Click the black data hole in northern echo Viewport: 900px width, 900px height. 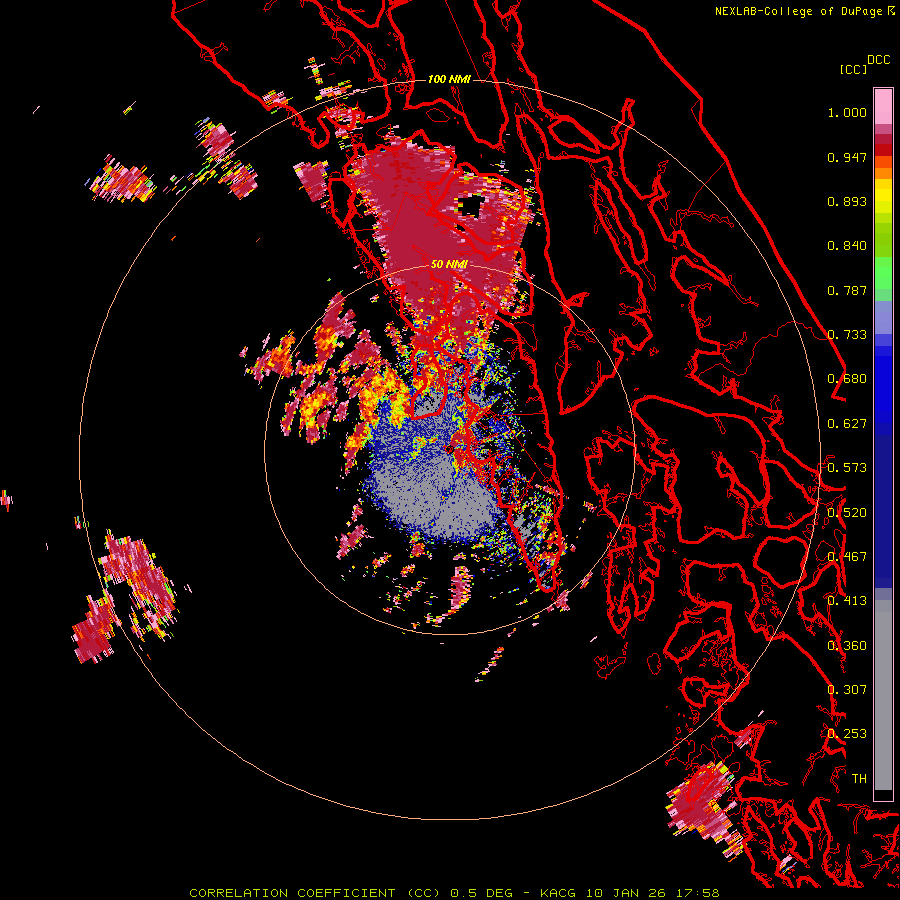[x=471, y=205]
